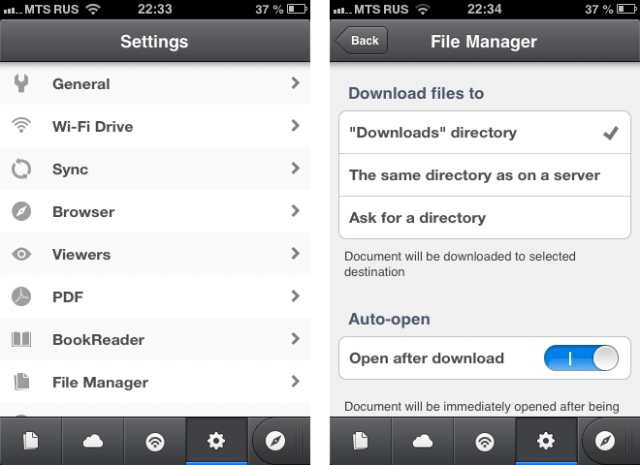Tap the checkmark on "Downloads" directory row
The image size is (640, 465).
click(x=611, y=133)
